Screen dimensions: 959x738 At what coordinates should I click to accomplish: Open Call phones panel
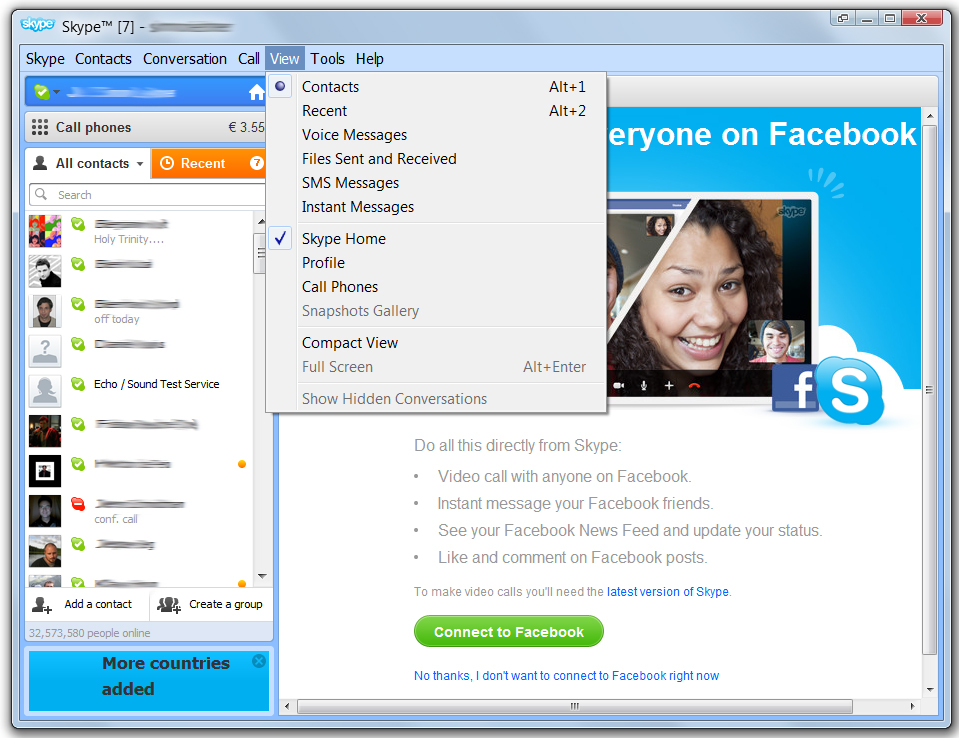[146, 127]
